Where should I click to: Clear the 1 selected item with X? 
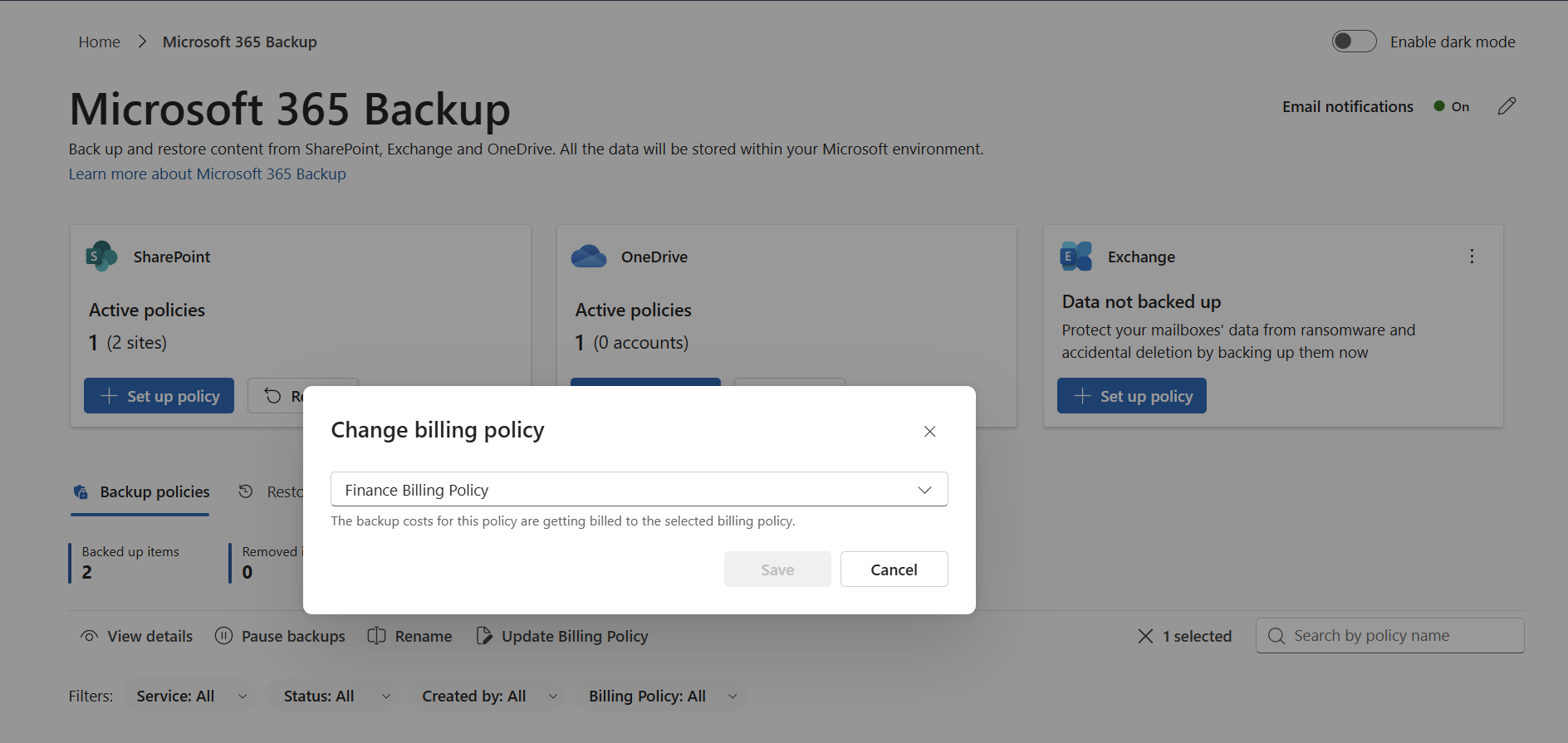pyautogui.click(x=1145, y=636)
